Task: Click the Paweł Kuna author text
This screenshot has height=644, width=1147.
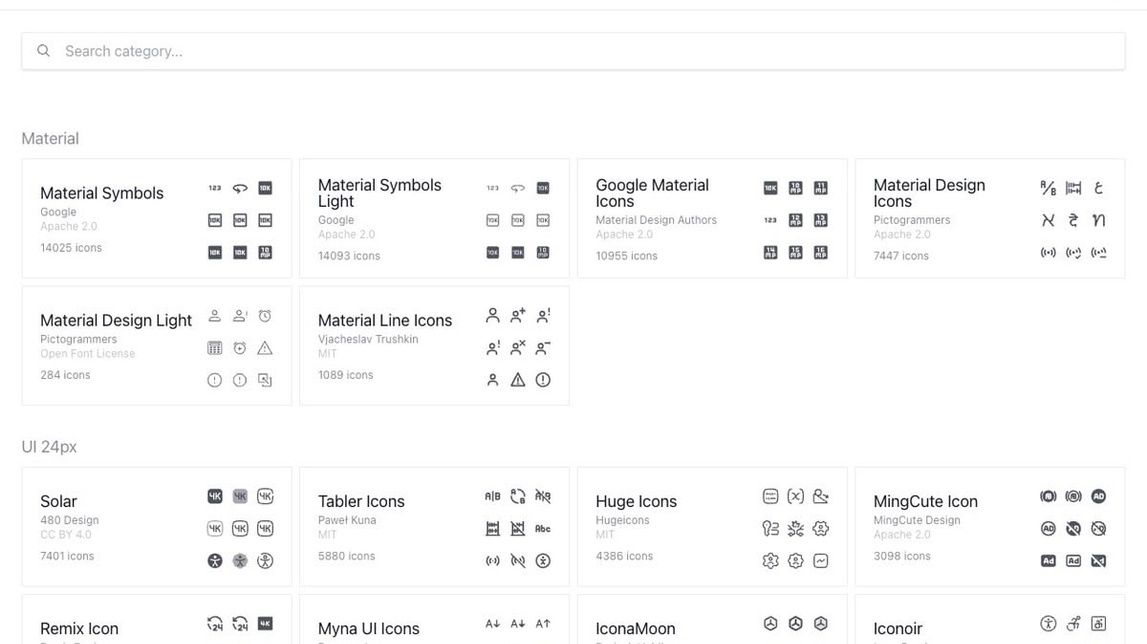Action: 347,520
